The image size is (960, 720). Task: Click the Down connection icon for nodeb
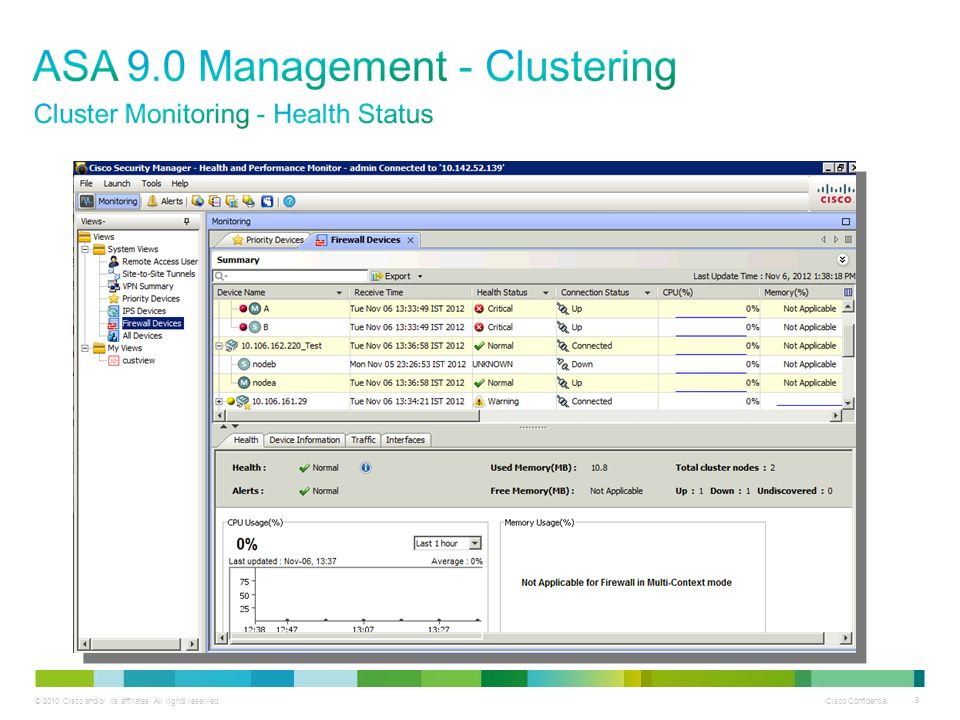(563, 365)
